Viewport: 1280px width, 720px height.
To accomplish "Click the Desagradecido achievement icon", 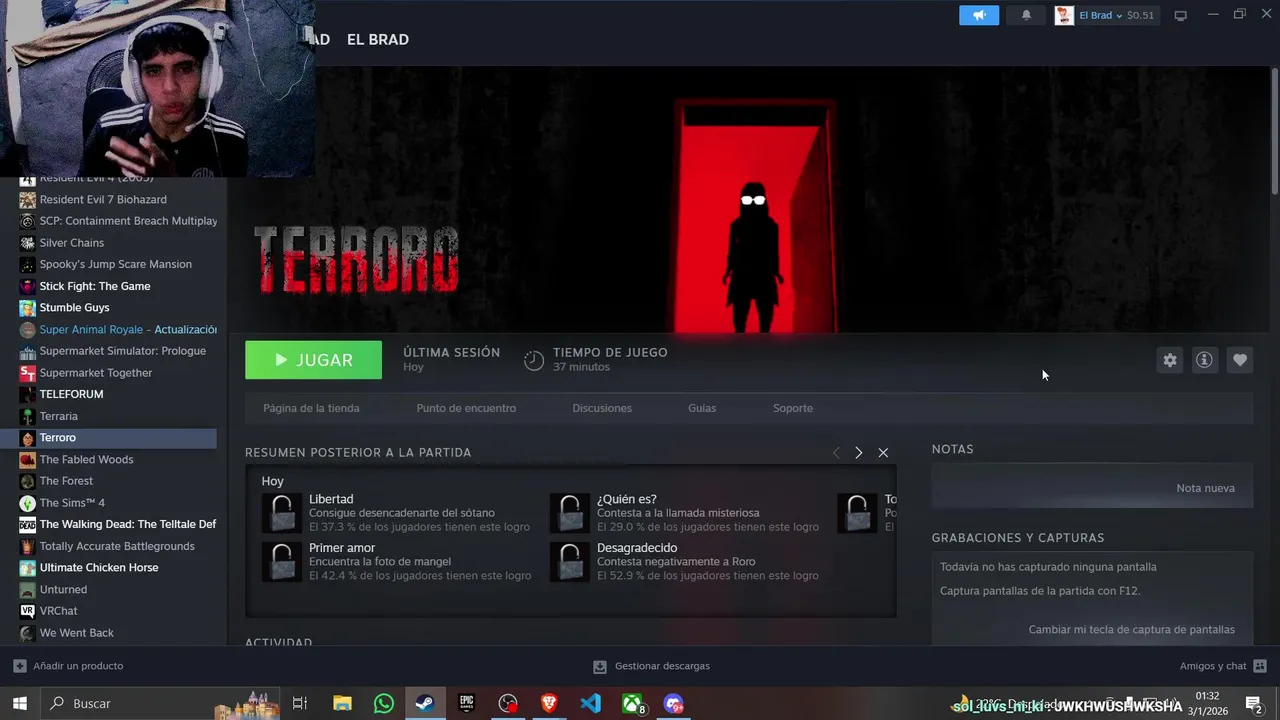I will click(x=570, y=562).
